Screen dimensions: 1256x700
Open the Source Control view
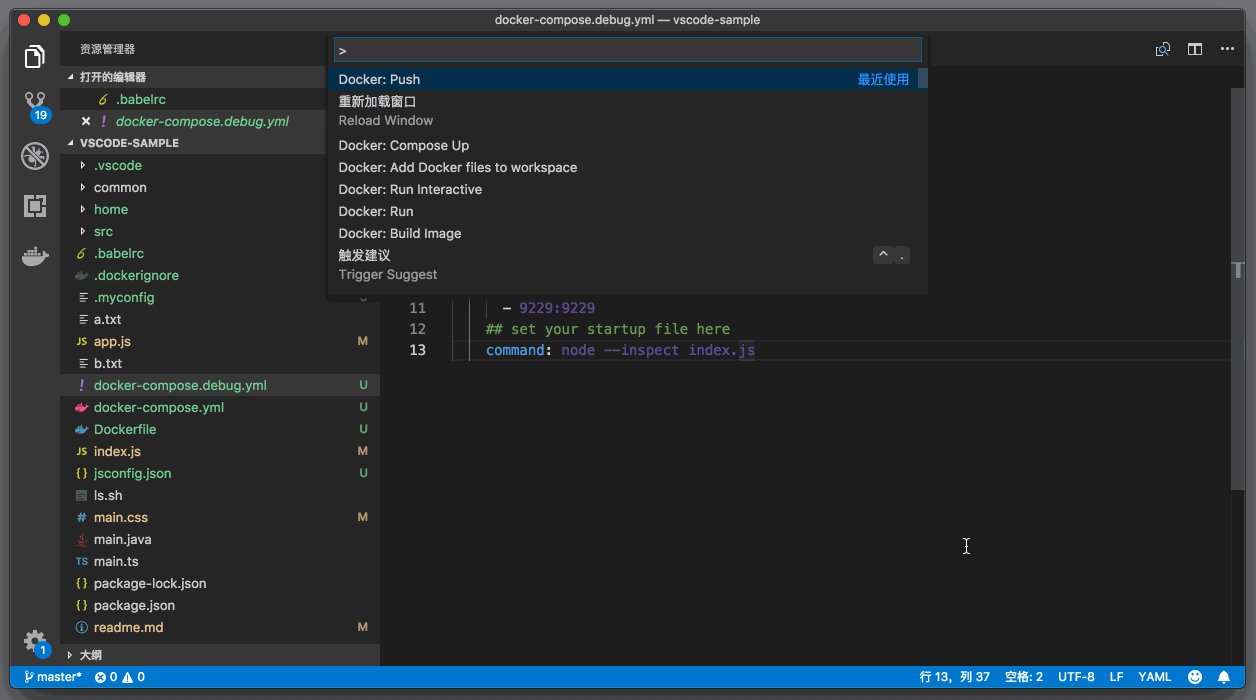point(35,105)
